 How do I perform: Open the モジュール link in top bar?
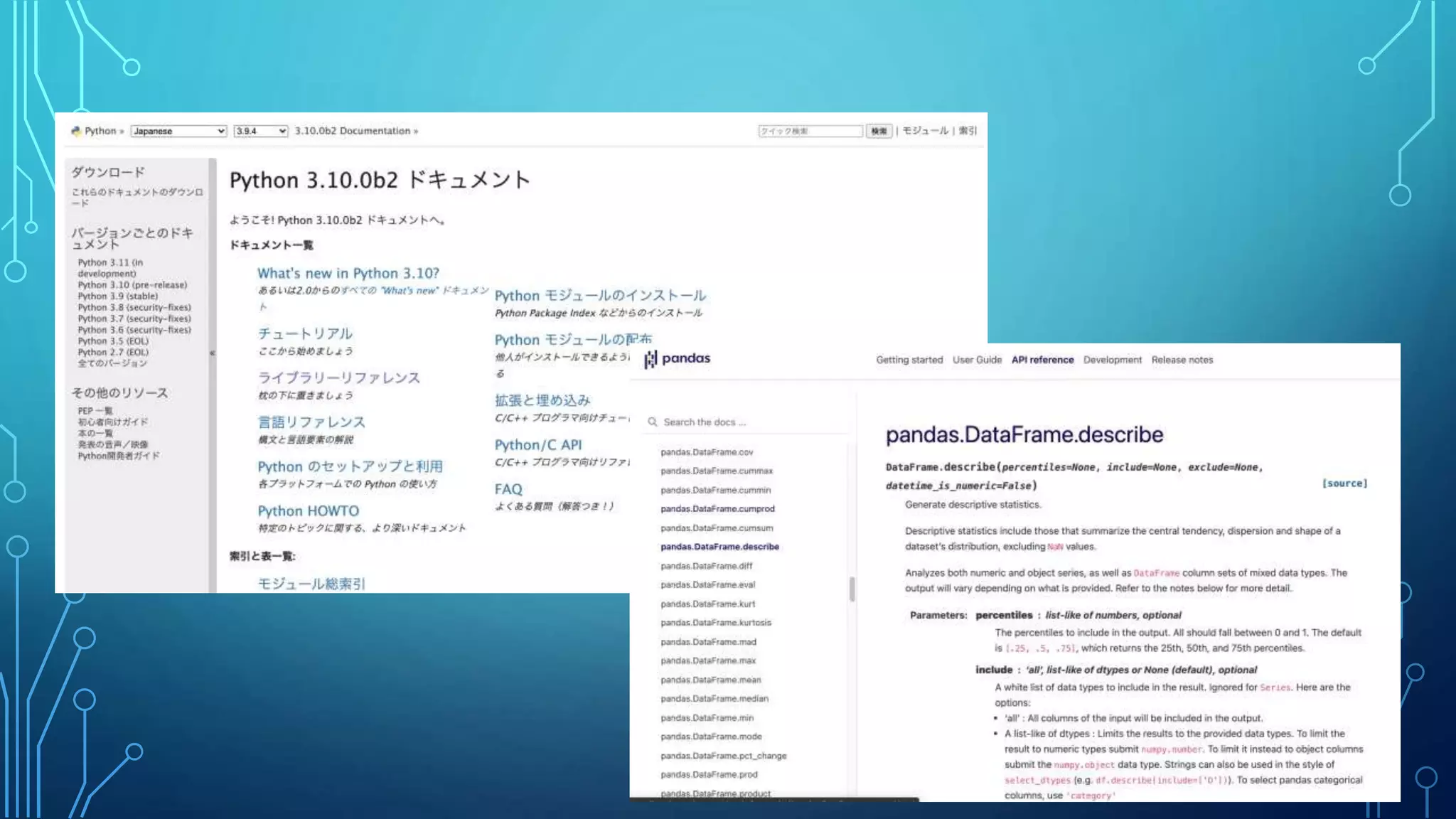pos(925,131)
